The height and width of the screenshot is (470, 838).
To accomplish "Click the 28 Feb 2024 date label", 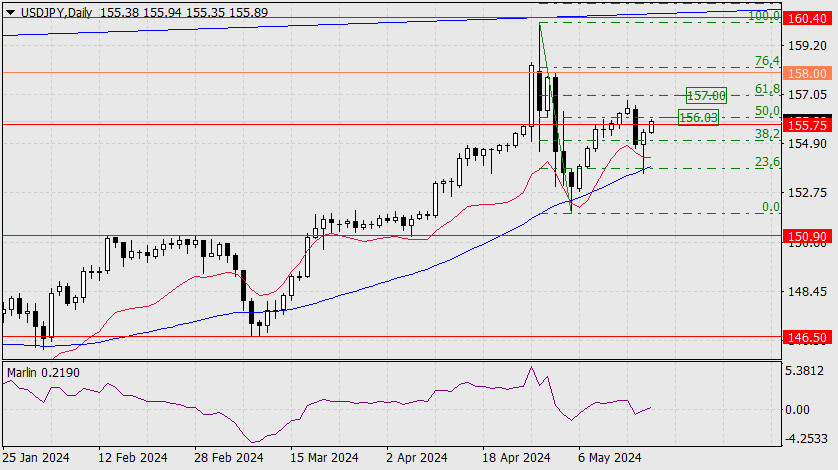I will 229,458.
